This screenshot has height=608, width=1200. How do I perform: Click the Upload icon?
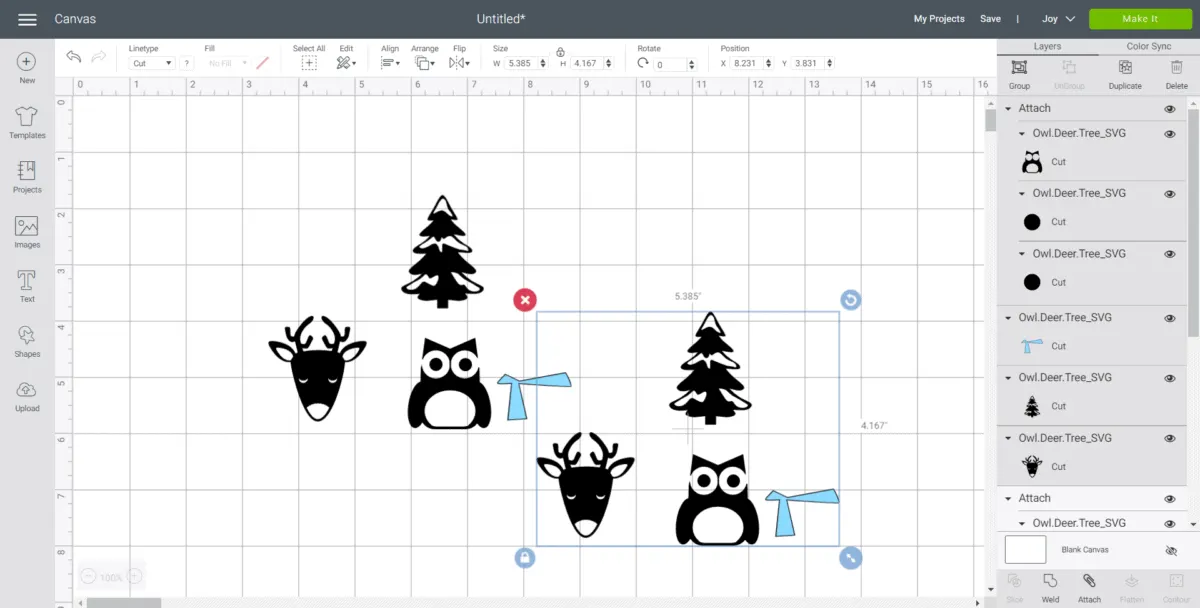coord(27,395)
